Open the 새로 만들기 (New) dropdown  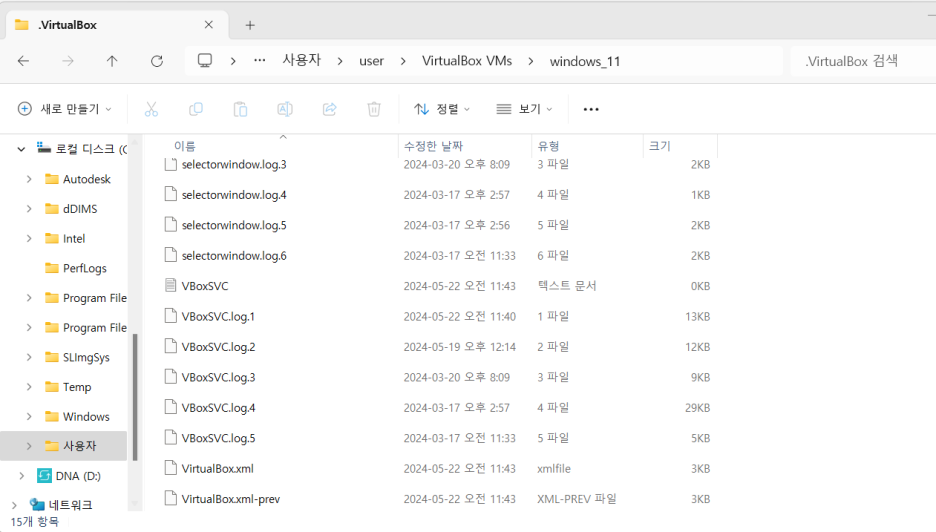[64, 109]
